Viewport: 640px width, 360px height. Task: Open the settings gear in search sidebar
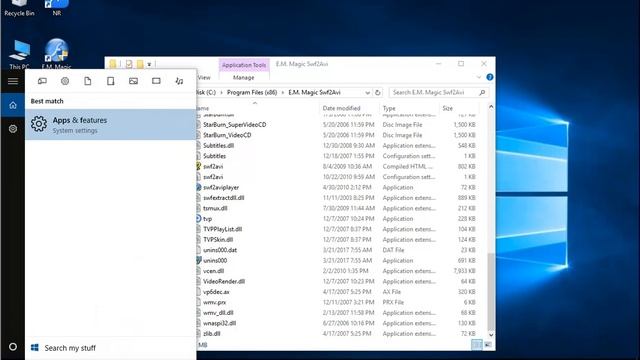13,129
